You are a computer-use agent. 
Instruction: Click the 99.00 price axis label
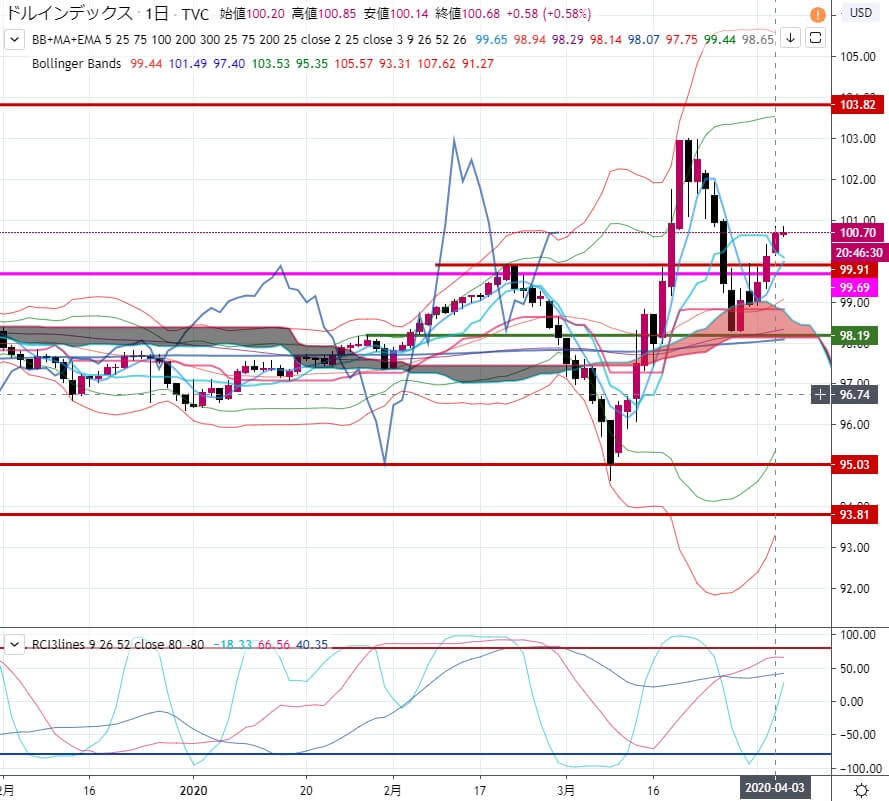pos(854,303)
